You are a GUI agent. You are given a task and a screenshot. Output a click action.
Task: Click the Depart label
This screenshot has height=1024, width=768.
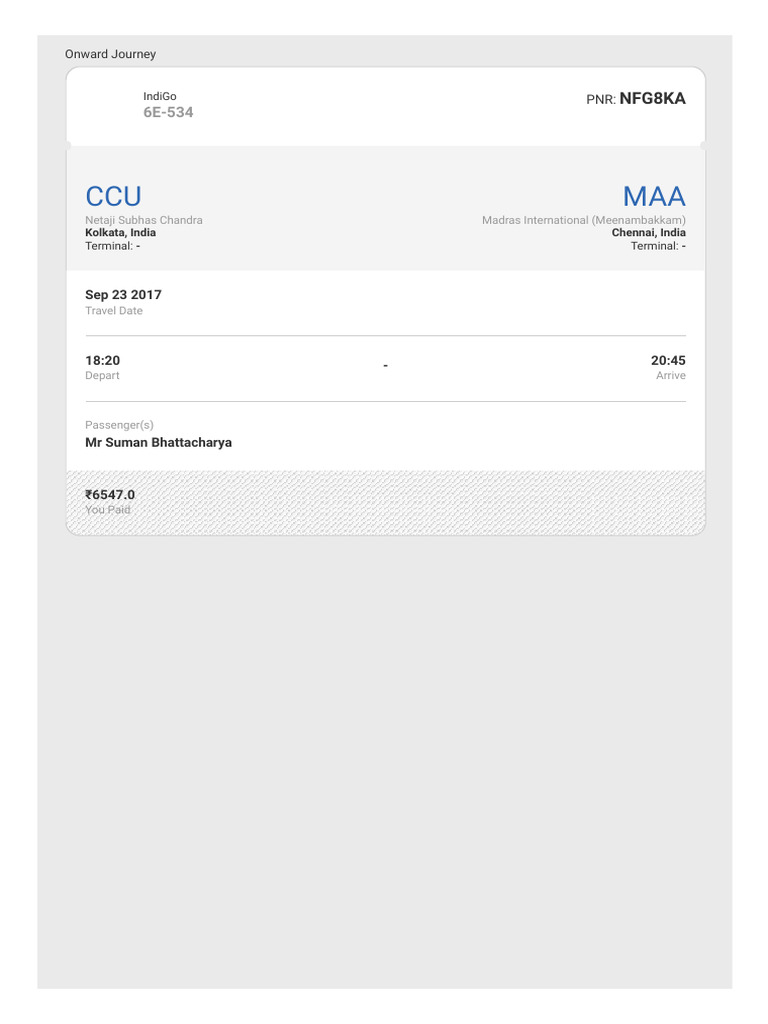[103, 376]
